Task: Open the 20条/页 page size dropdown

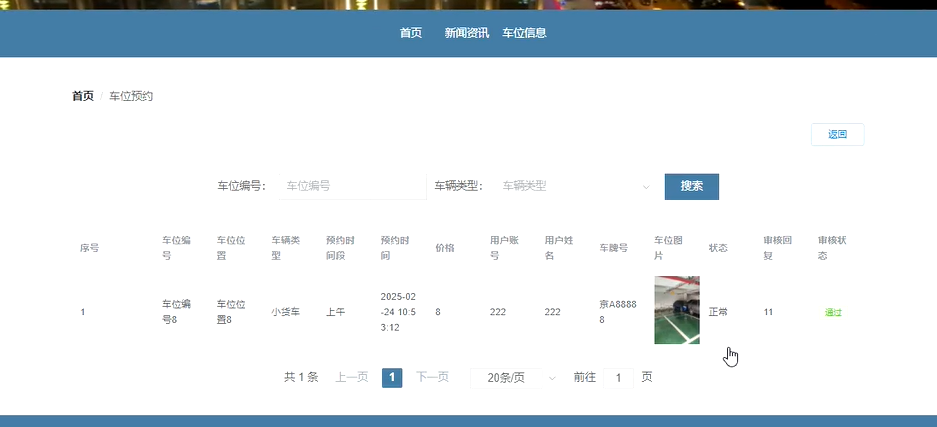Action: pyautogui.click(x=516, y=378)
